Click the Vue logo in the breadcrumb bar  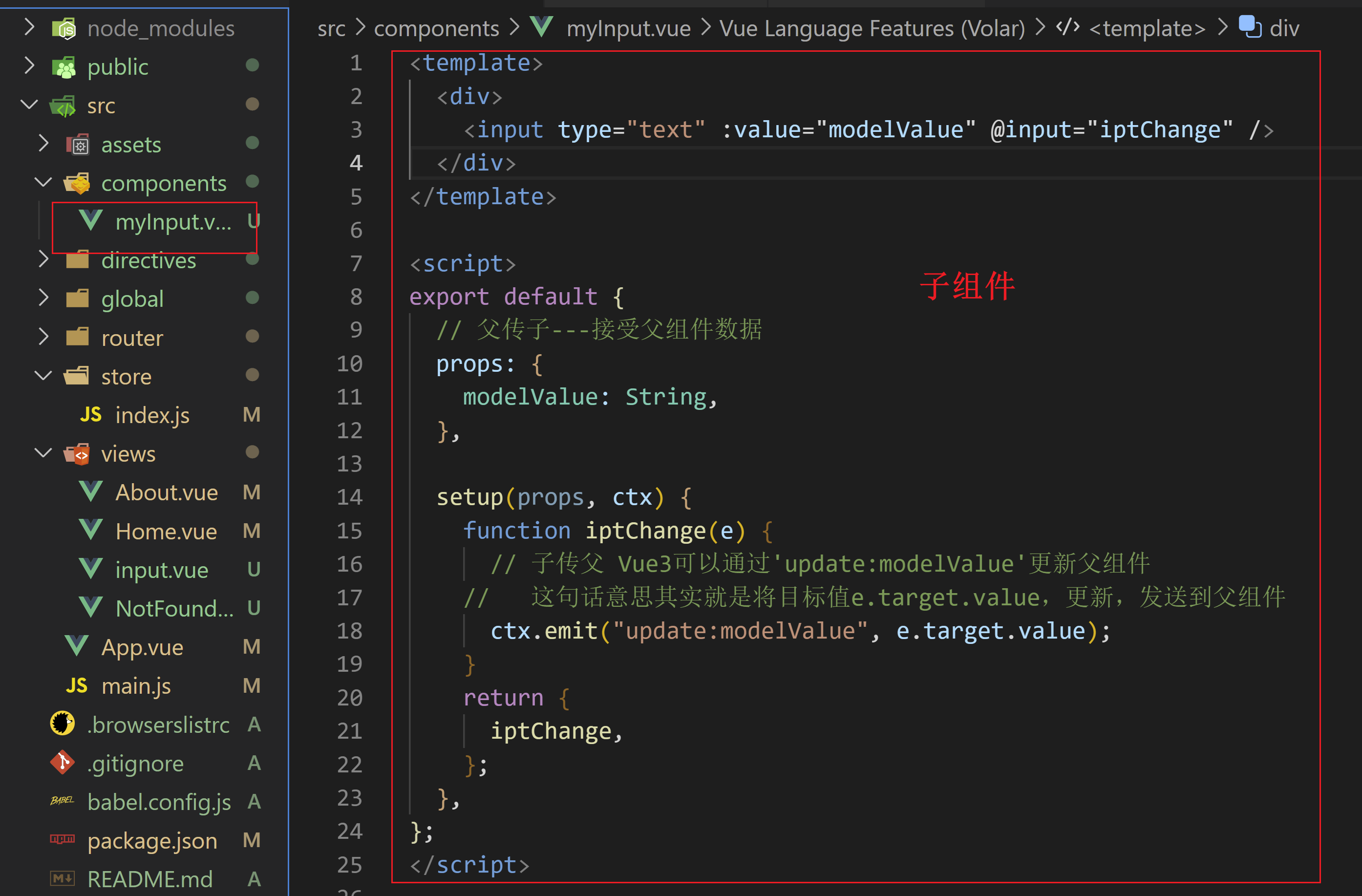click(542, 27)
